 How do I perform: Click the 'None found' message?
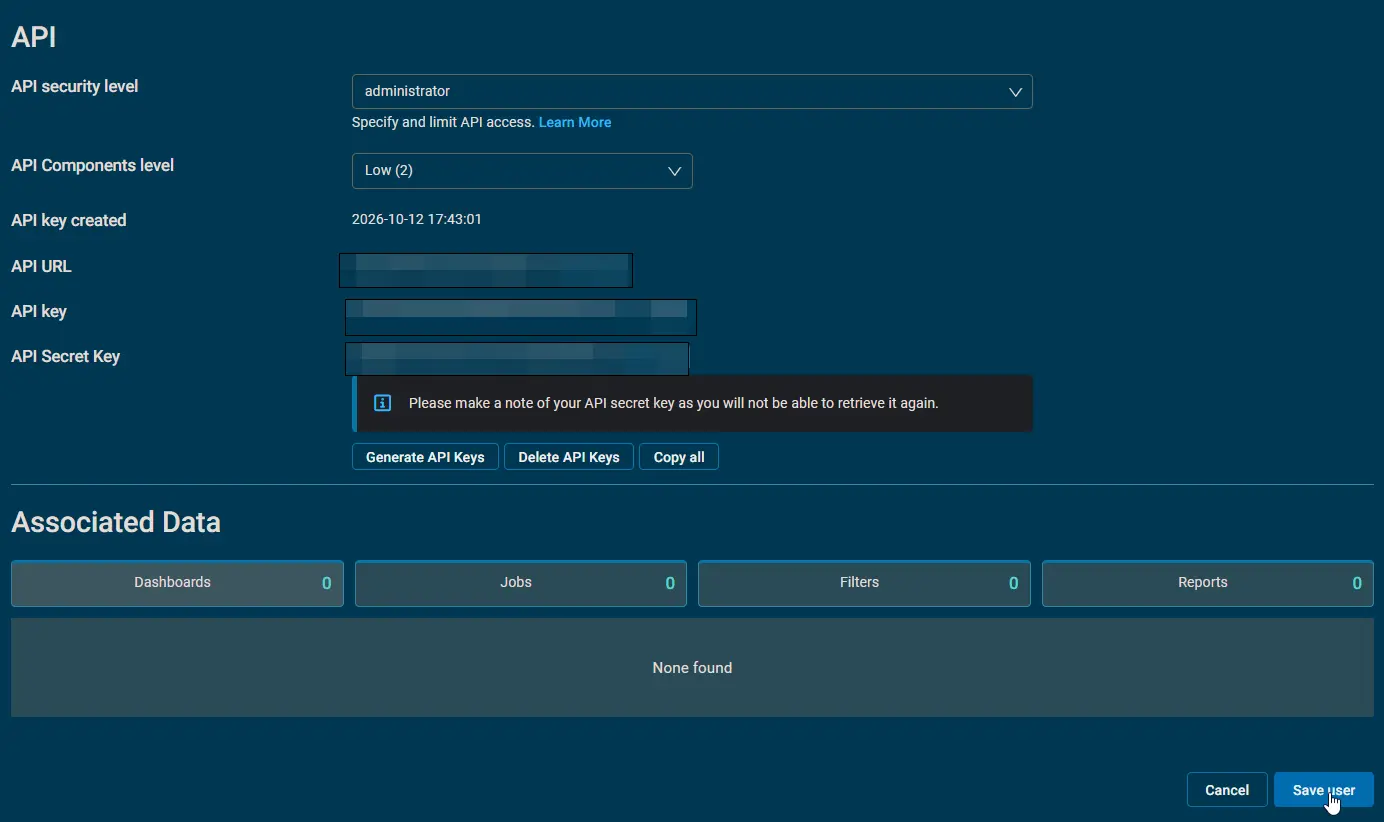[692, 667]
